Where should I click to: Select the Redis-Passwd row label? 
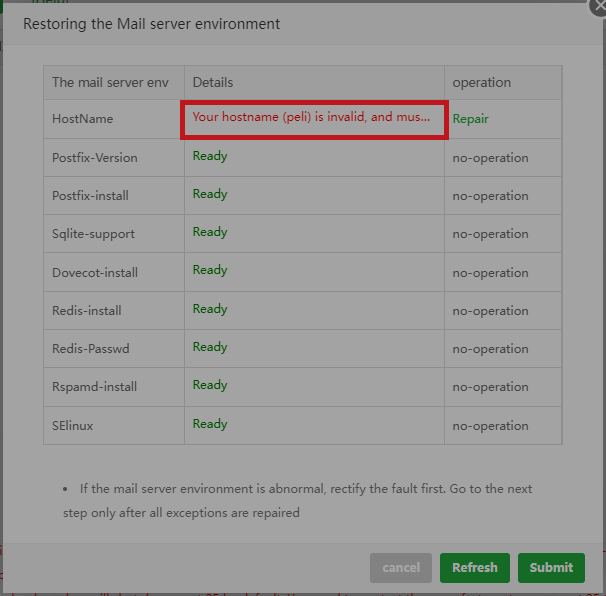(91, 349)
